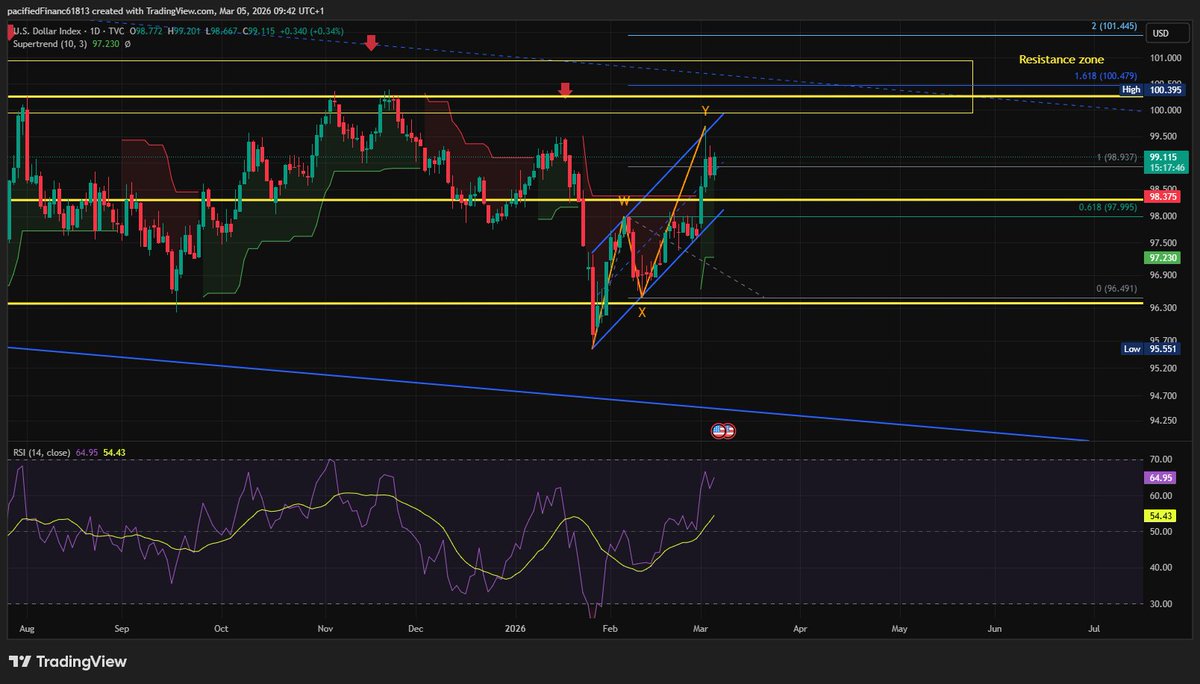This screenshot has width=1200, height=684.
Task: Click the 'Dec' label on time axis
Action: pos(417,630)
